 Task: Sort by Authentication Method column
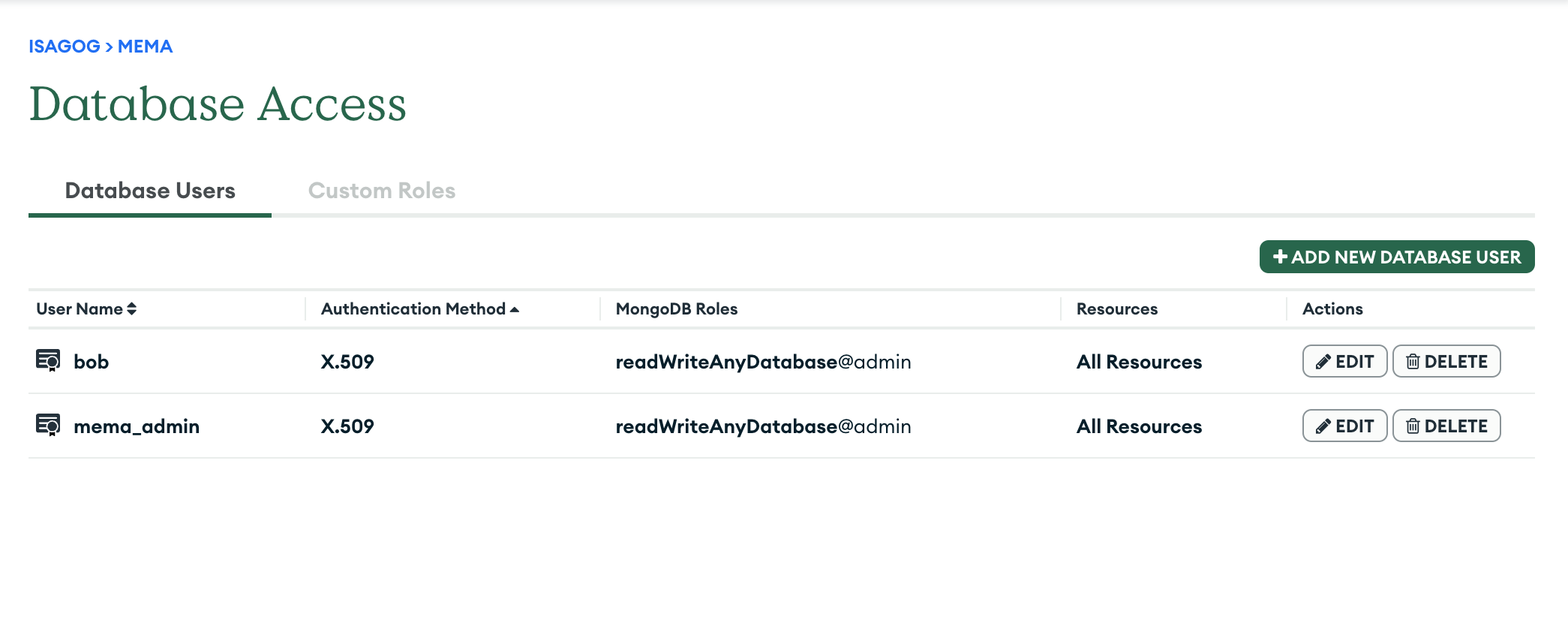[419, 308]
